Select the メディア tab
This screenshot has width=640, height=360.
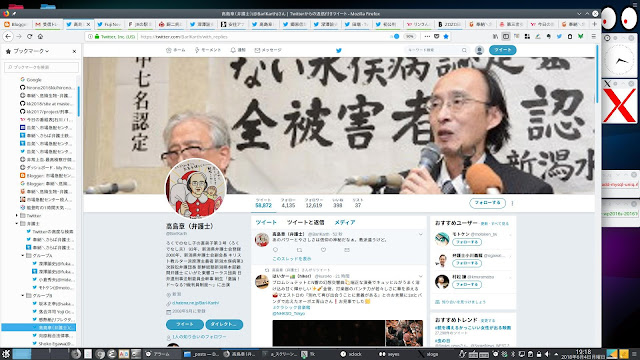(344, 222)
